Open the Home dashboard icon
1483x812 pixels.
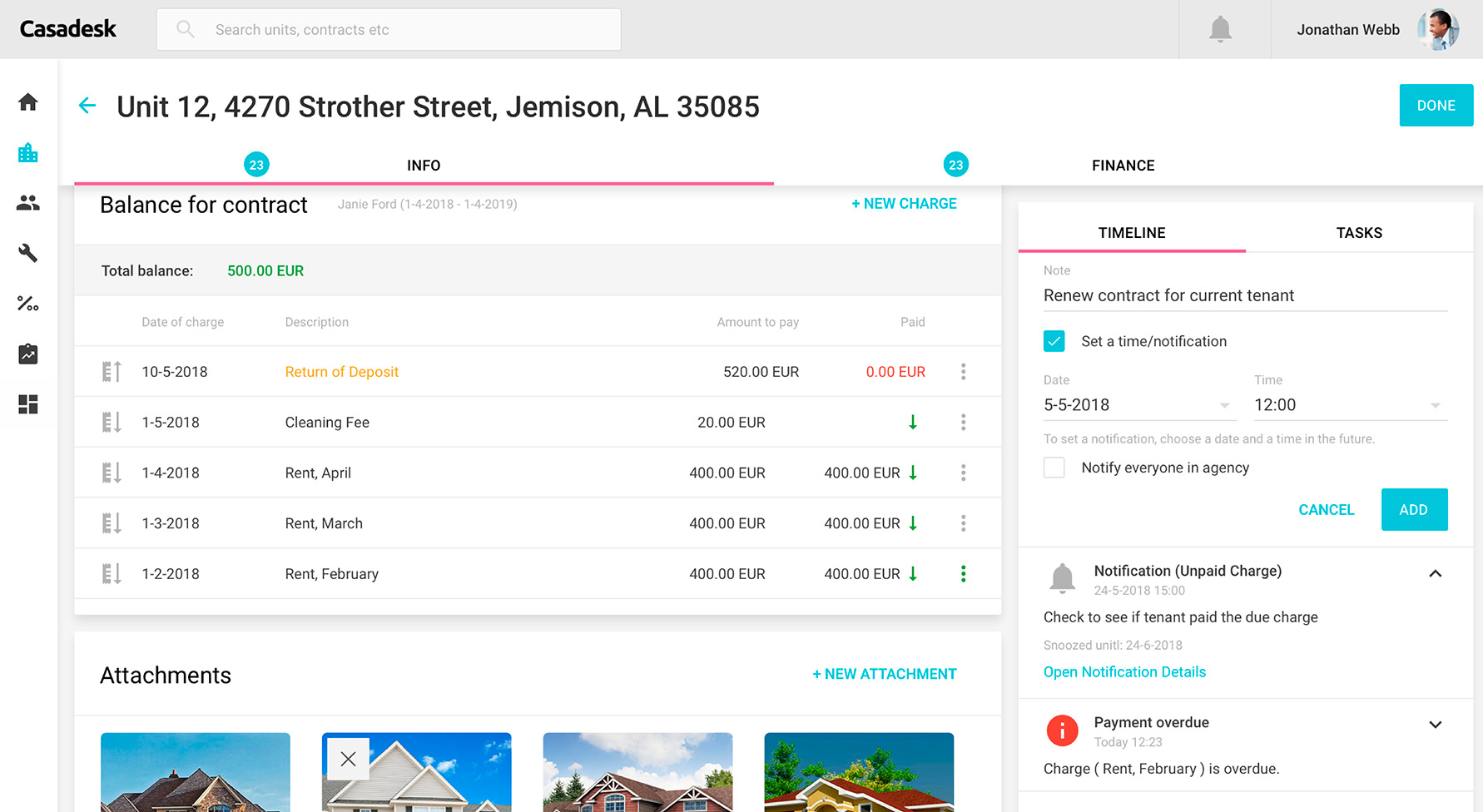click(x=27, y=101)
